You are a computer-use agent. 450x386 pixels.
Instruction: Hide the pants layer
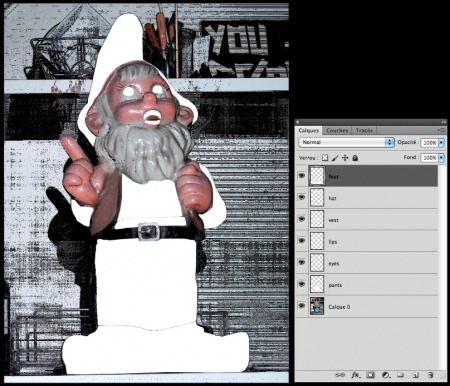pos(302,284)
